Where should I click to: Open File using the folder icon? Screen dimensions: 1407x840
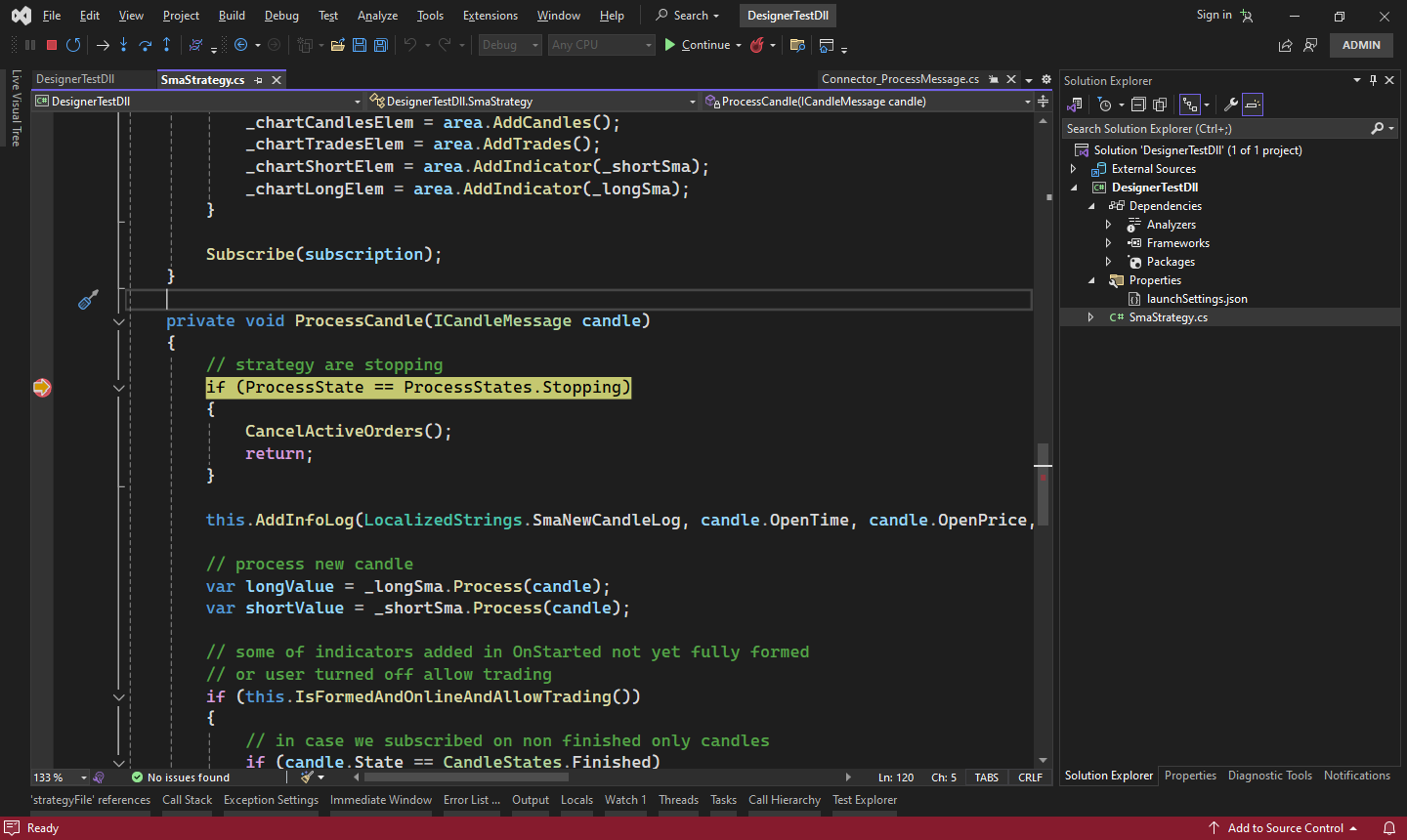pos(338,45)
